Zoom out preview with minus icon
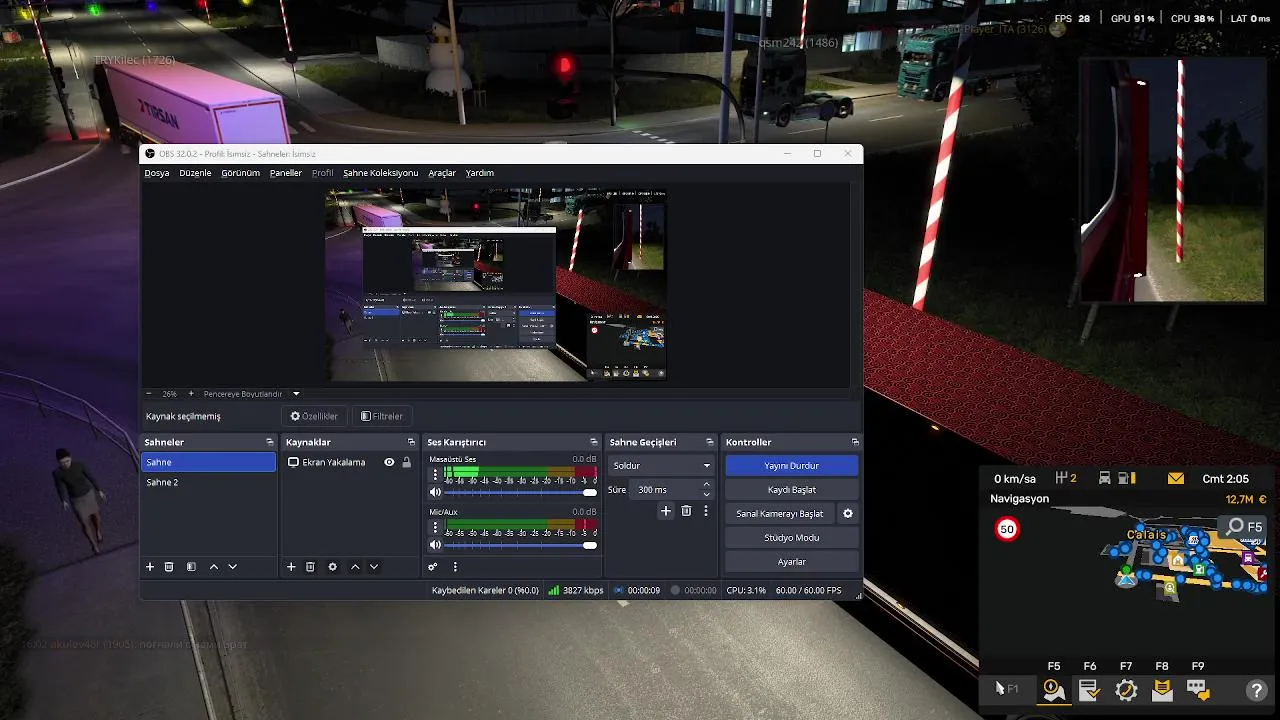This screenshot has height=720, width=1280. click(149, 394)
